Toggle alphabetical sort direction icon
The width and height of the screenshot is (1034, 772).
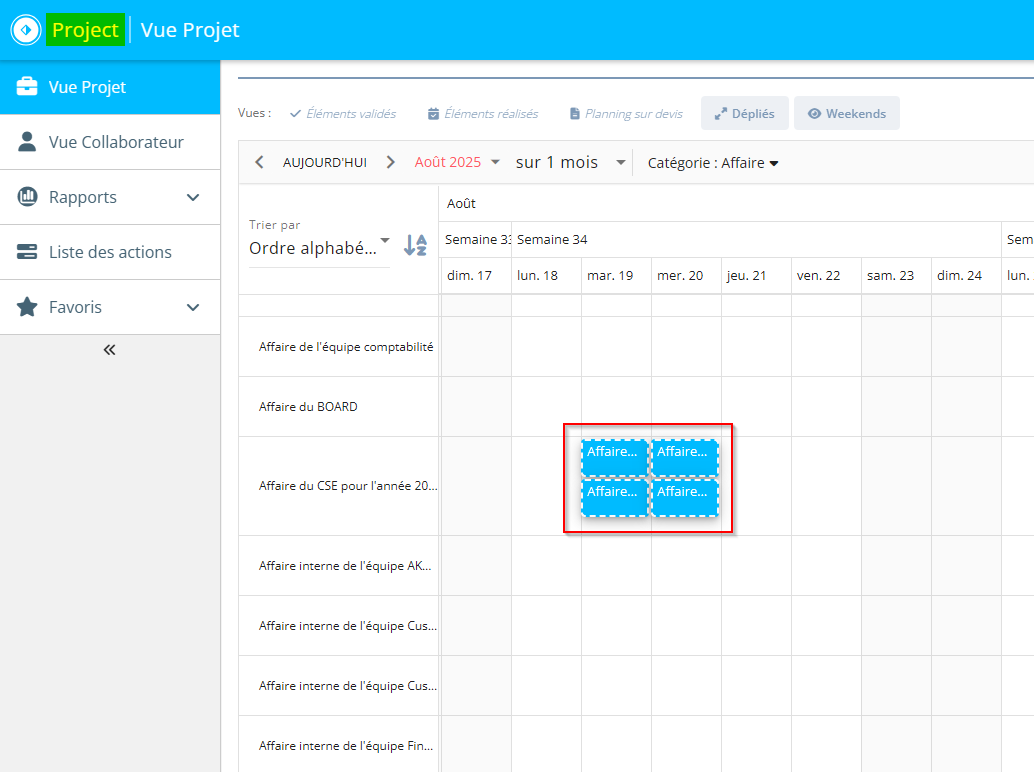pyautogui.click(x=415, y=245)
